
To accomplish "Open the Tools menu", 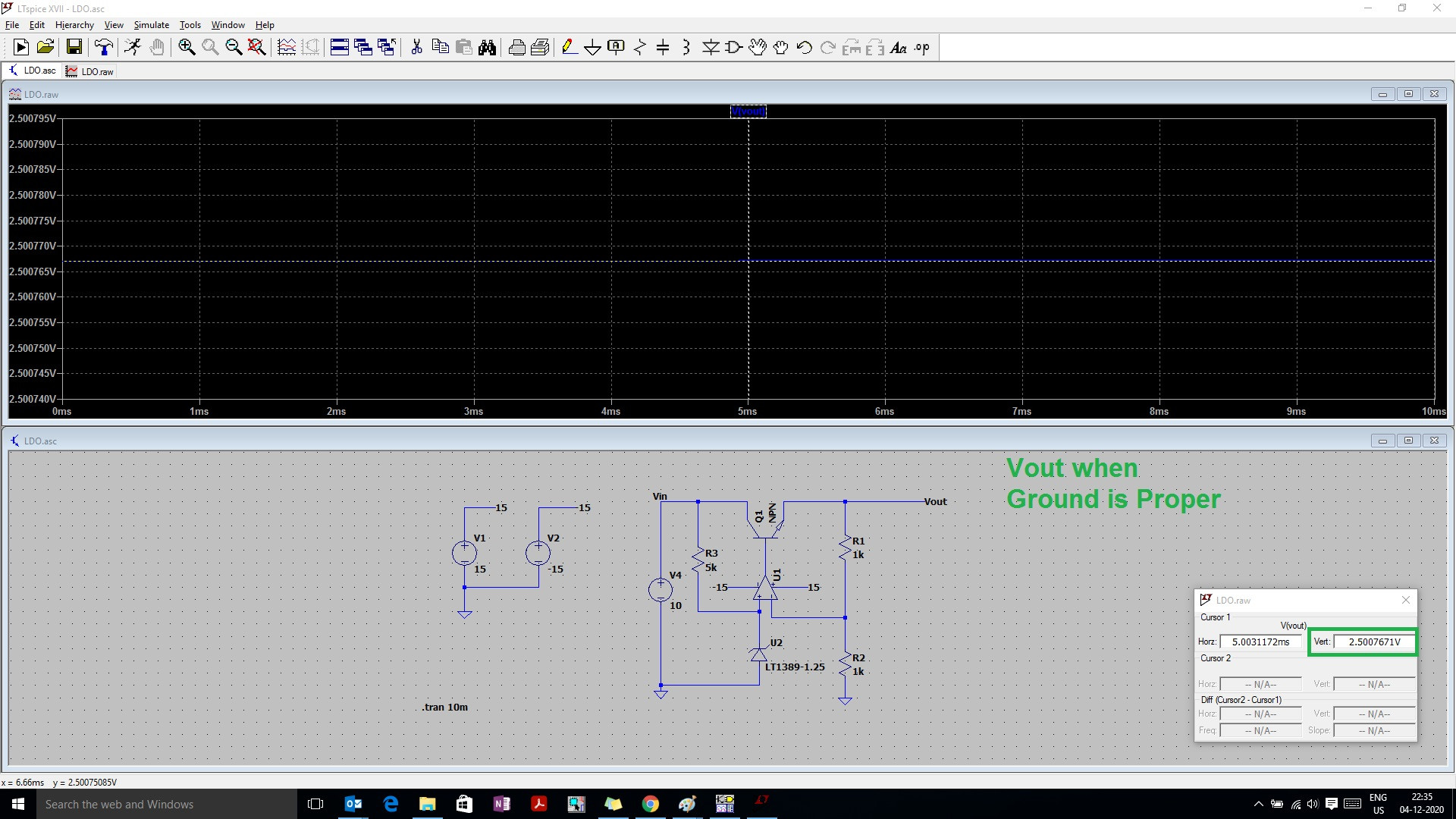I will [190, 24].
